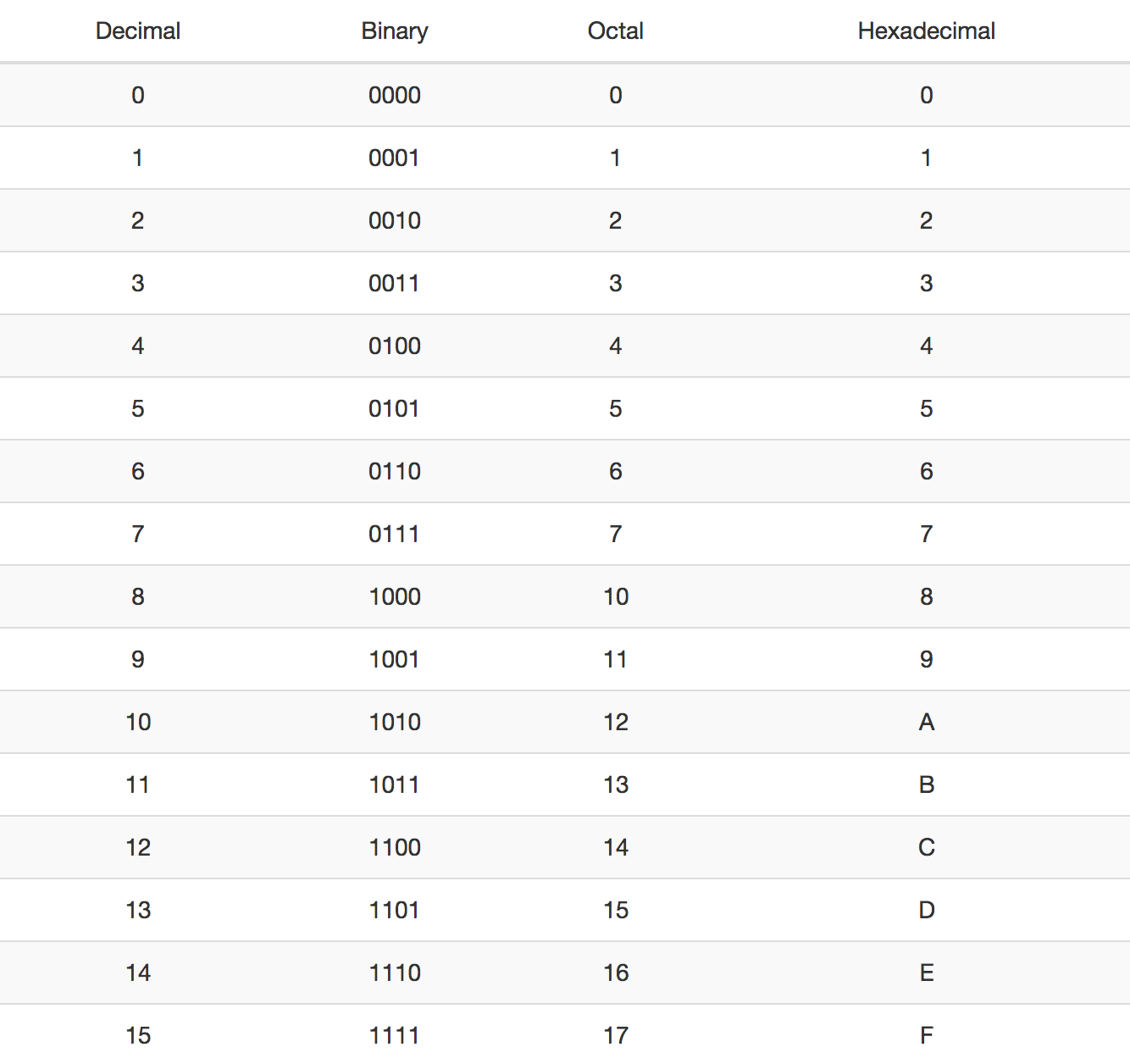Select hexadecimal cell E
This screenshot has width=1130, height=1064.
(926, 973)
